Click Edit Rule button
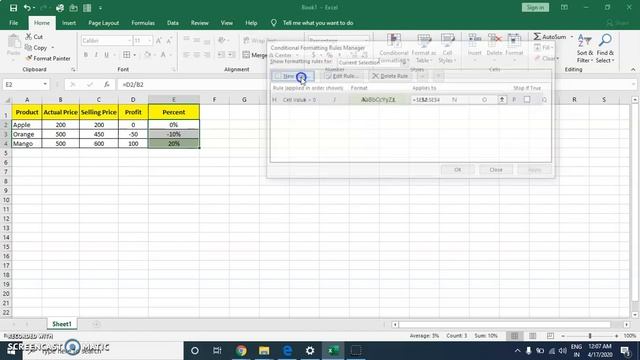Image resolution: width=640 pixels, height=360 pixels. [342, 76]
